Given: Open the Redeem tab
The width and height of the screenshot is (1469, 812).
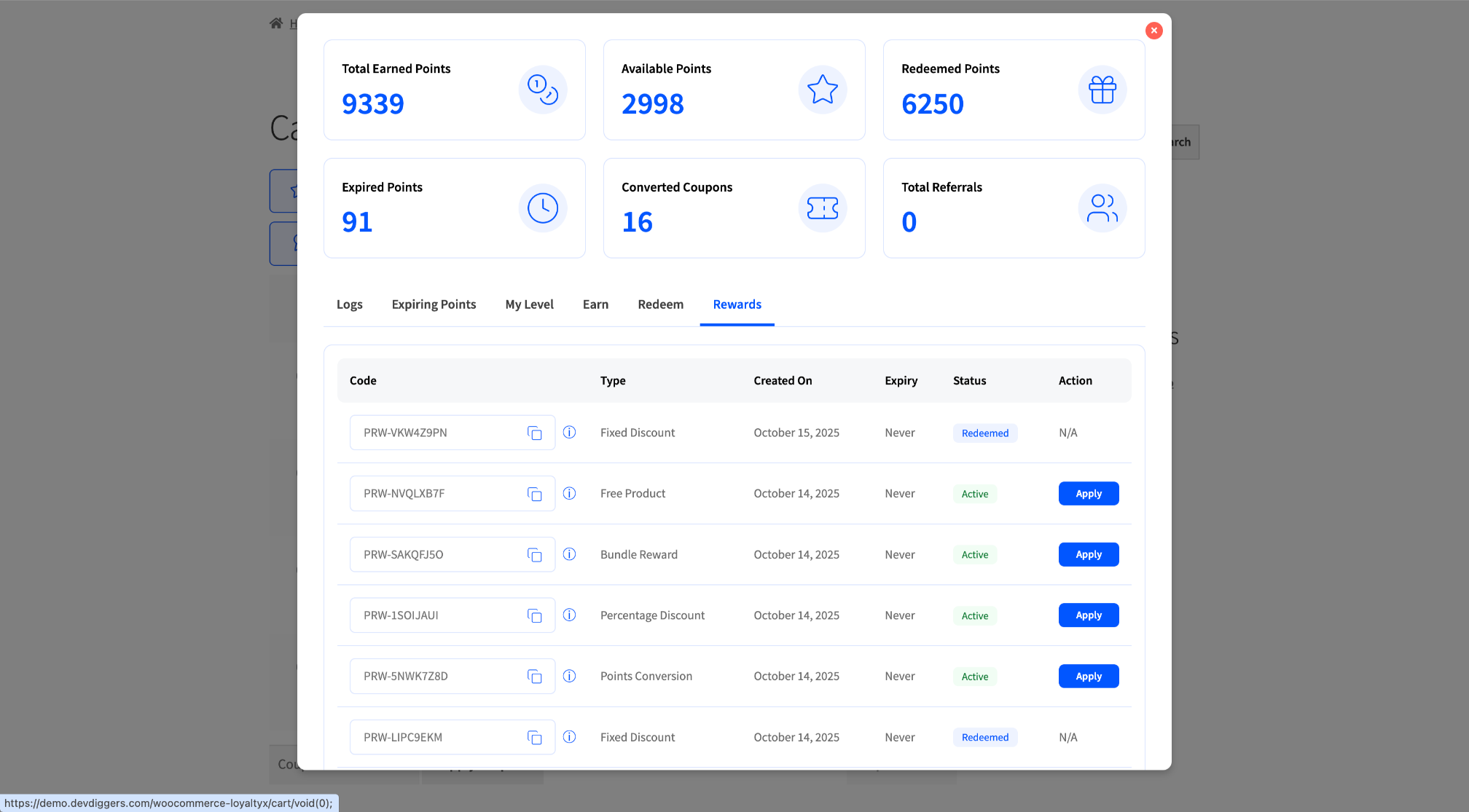Looking at the screenshot, I should click(660, 304).
